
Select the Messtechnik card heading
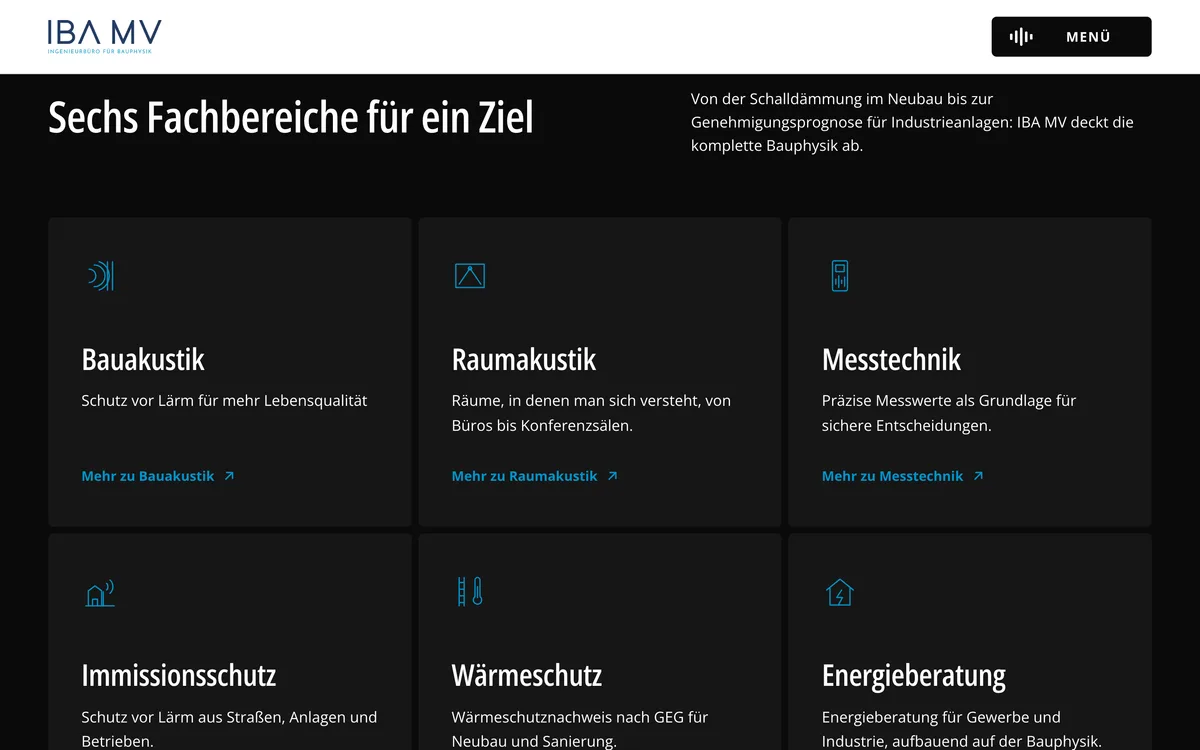click(x=891, y=359)
